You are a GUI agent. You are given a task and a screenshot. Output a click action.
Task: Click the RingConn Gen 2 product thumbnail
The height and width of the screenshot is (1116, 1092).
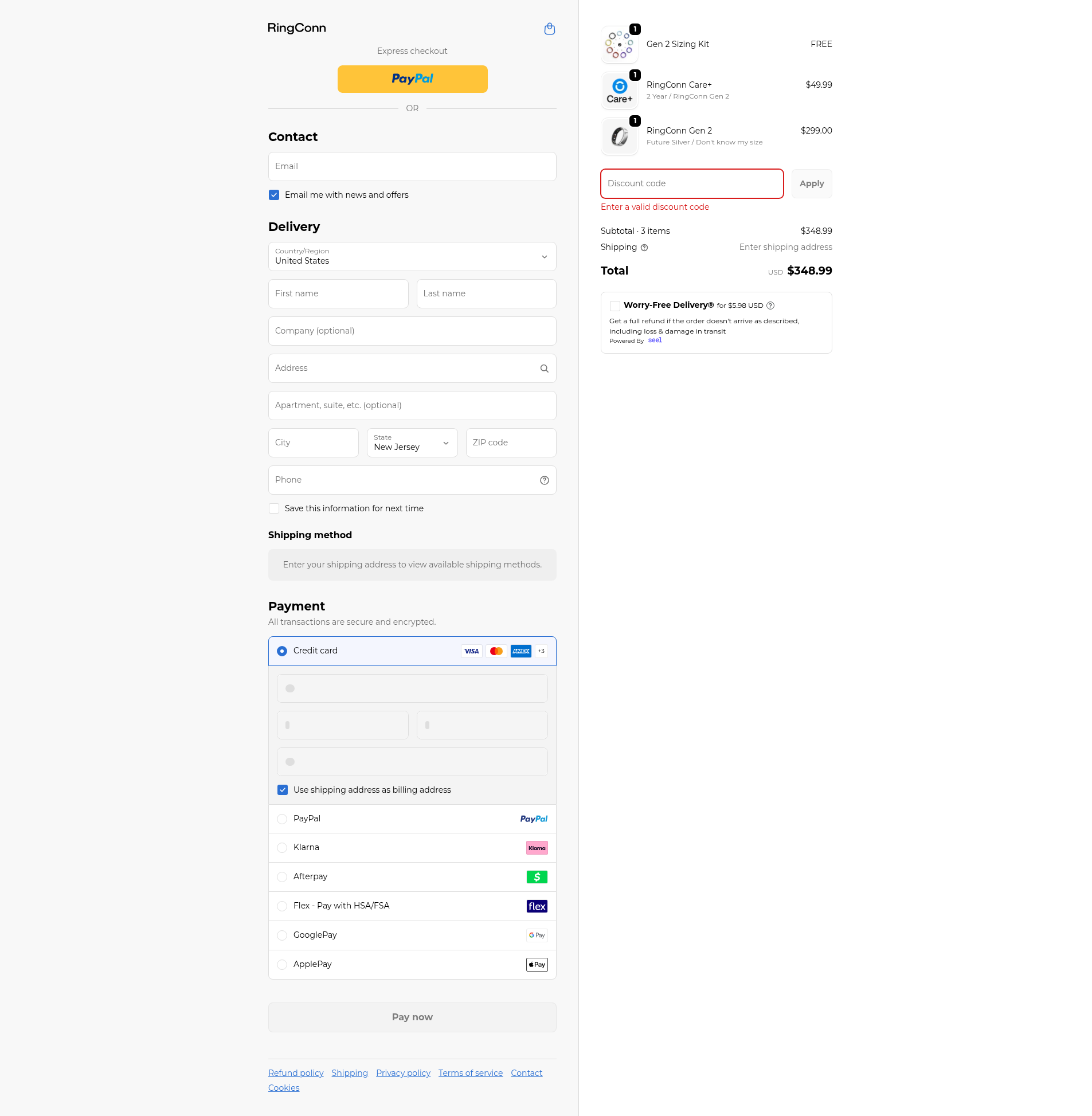point(619,136)
